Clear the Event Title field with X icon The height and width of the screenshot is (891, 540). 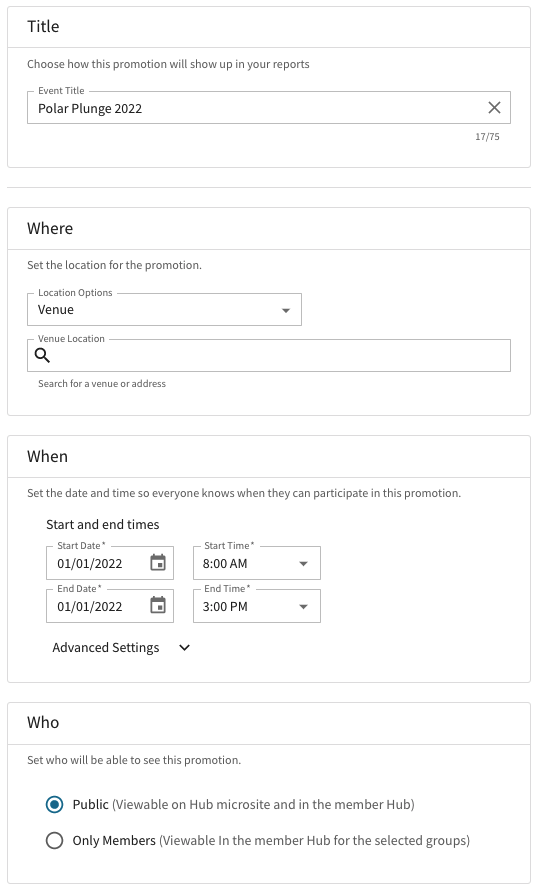point(494,107)
